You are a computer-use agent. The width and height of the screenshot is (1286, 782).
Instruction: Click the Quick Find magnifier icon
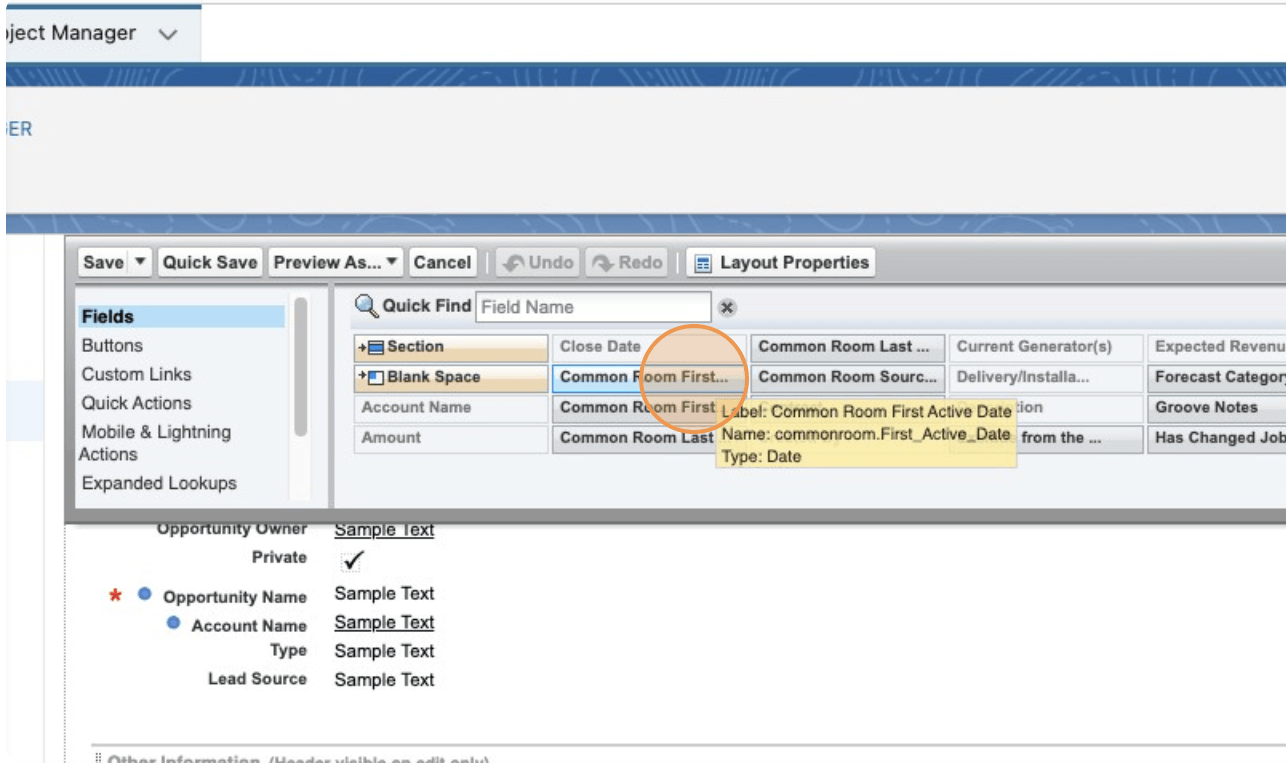(366, 306)
